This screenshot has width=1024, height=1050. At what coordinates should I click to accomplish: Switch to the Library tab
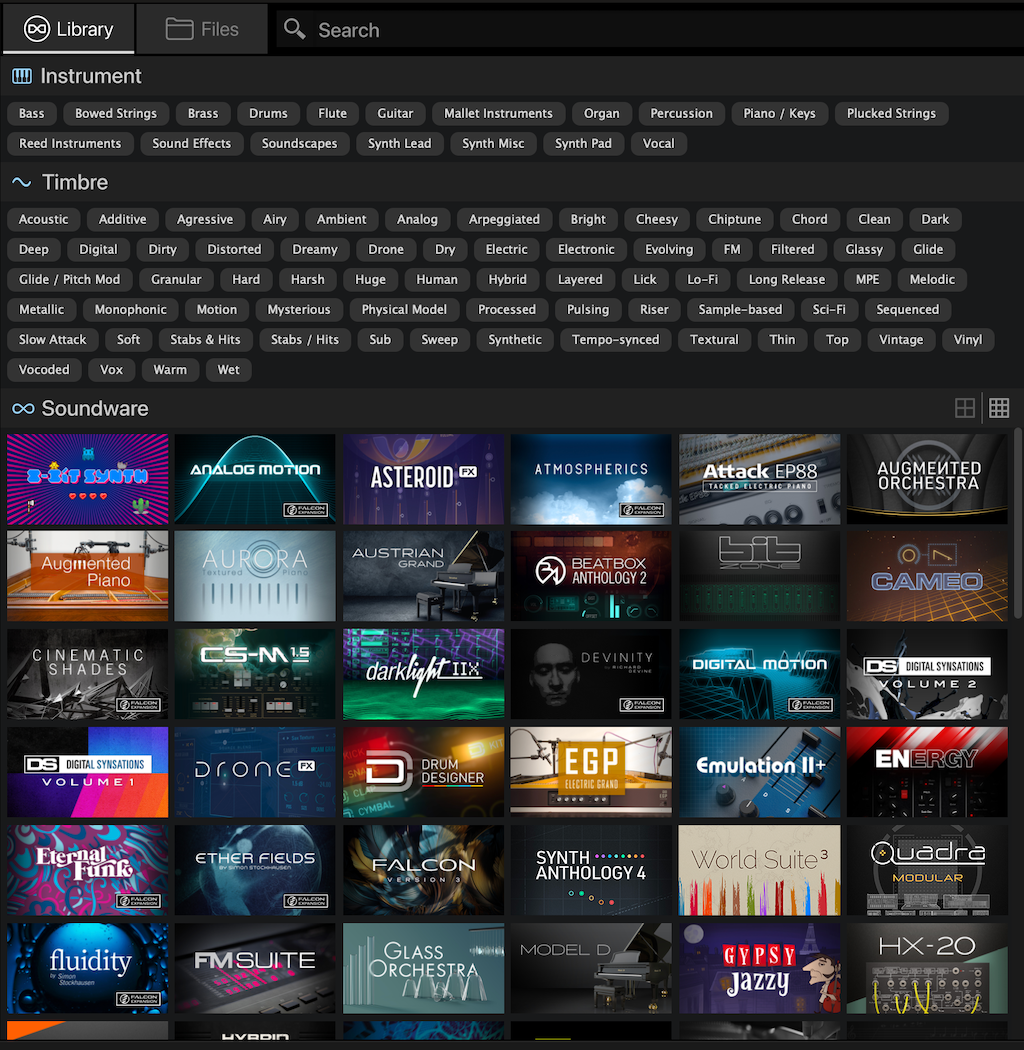pyautogui.click(x=68, y=29)
